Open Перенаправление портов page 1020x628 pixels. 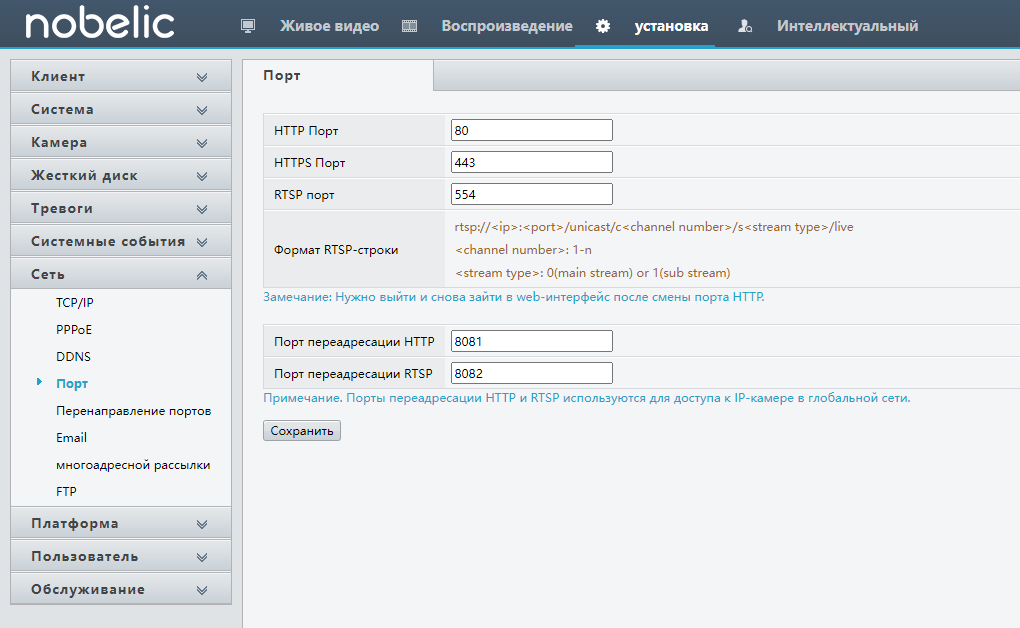[133, 411]
